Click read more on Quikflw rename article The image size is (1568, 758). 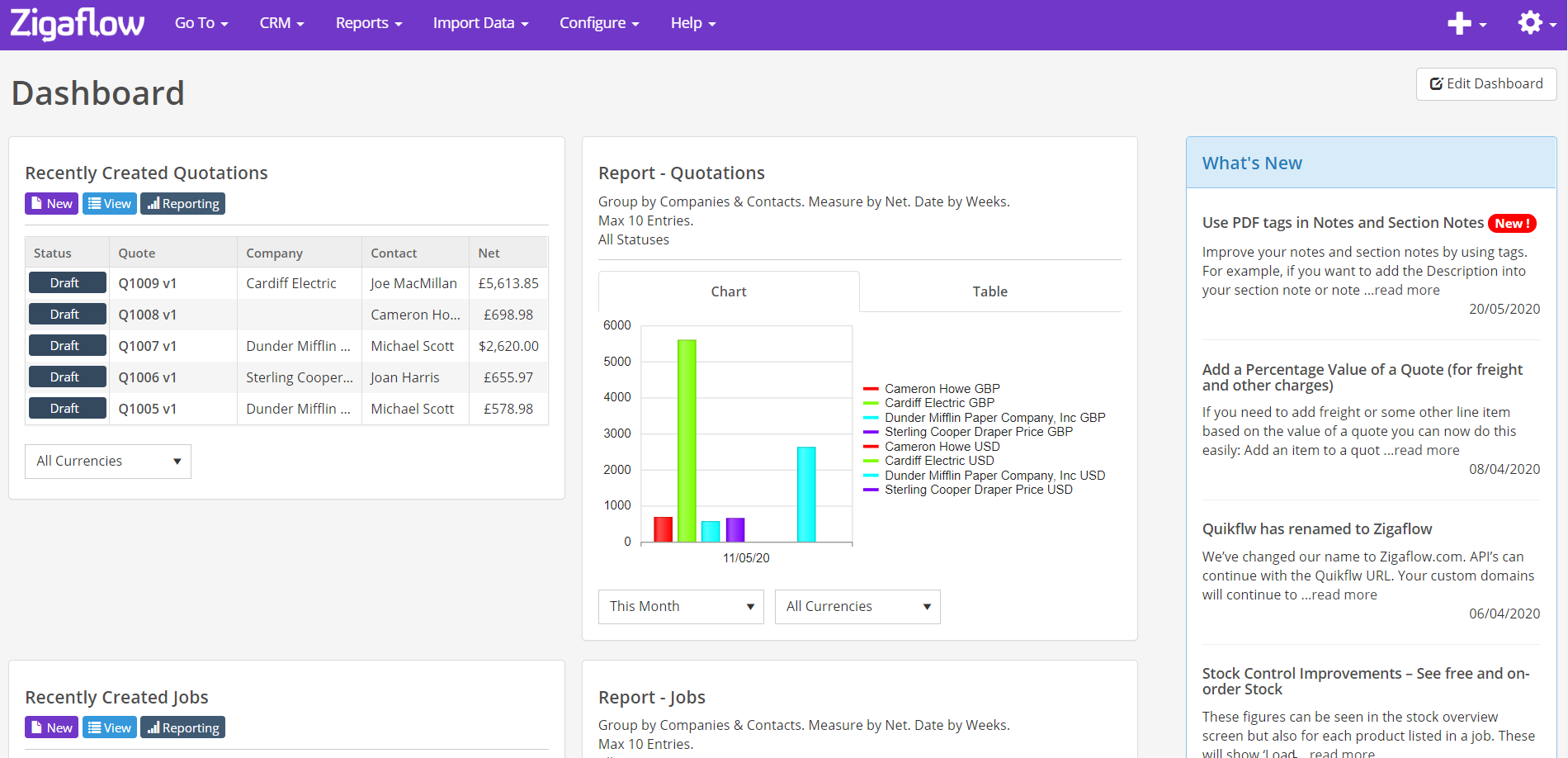pos(1344,595)
